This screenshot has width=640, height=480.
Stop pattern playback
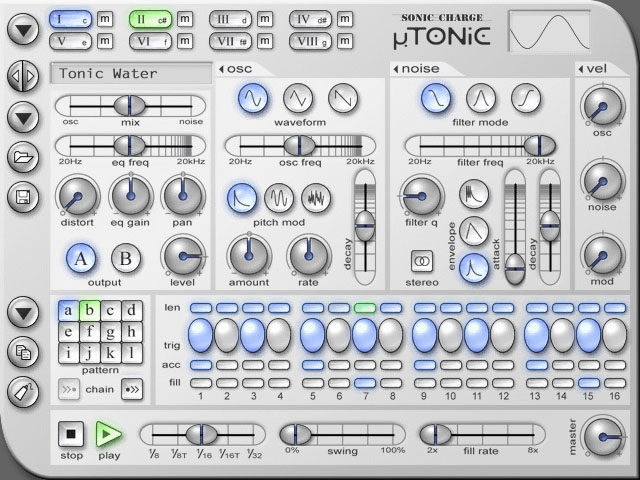[x=71, y=434]
